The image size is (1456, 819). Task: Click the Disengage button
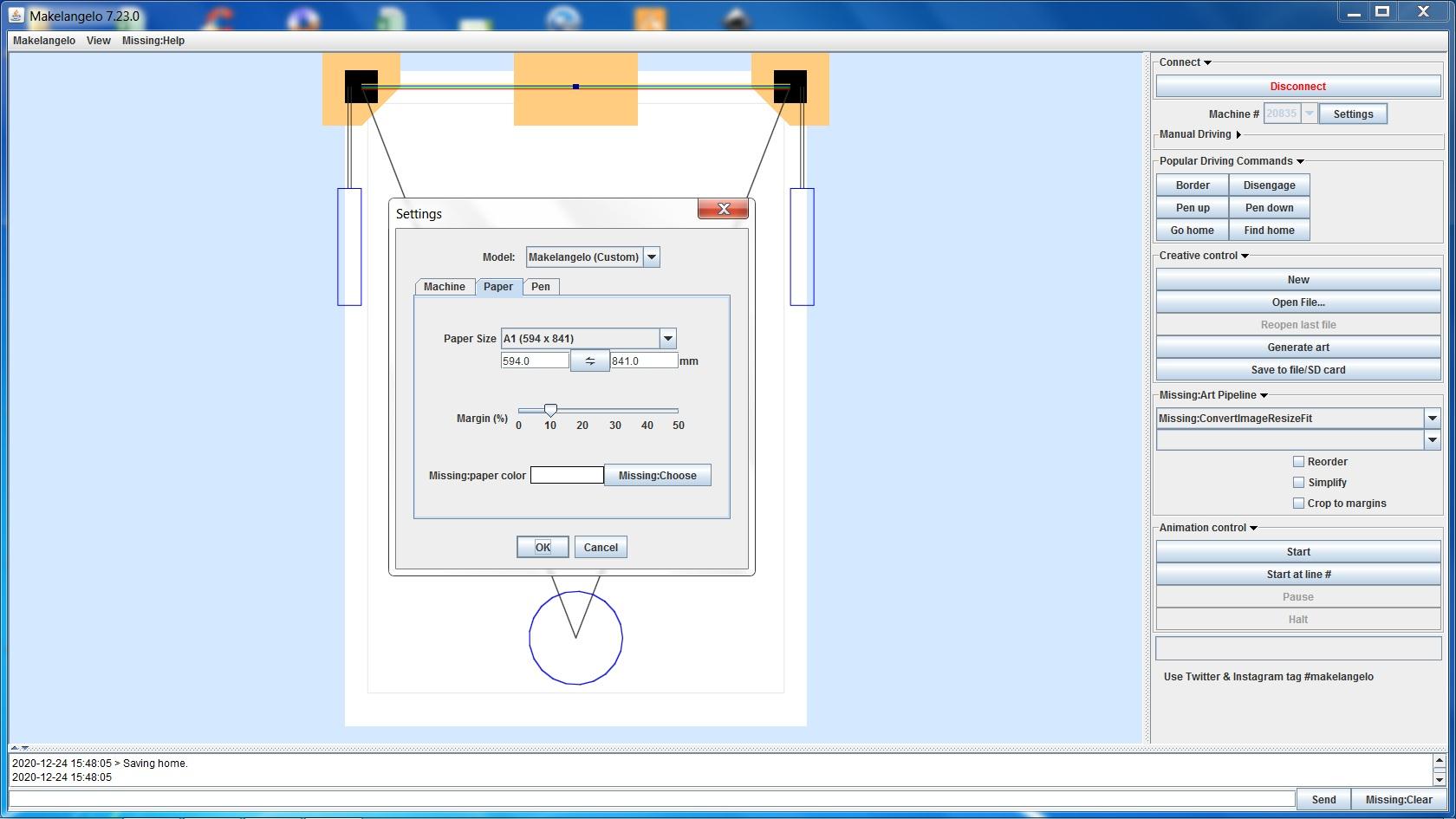[1269, 185]
